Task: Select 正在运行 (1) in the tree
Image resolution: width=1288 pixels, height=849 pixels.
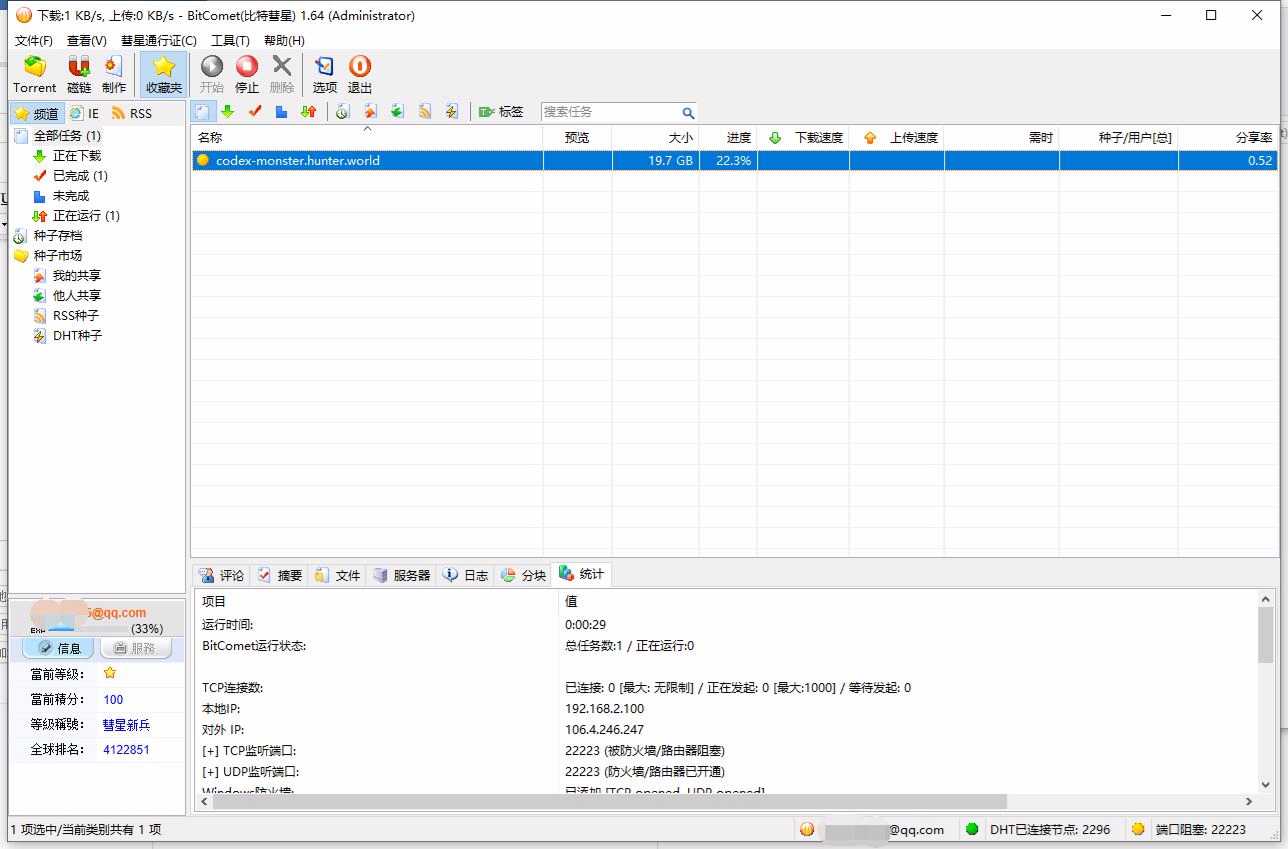Action: (86, 215)
